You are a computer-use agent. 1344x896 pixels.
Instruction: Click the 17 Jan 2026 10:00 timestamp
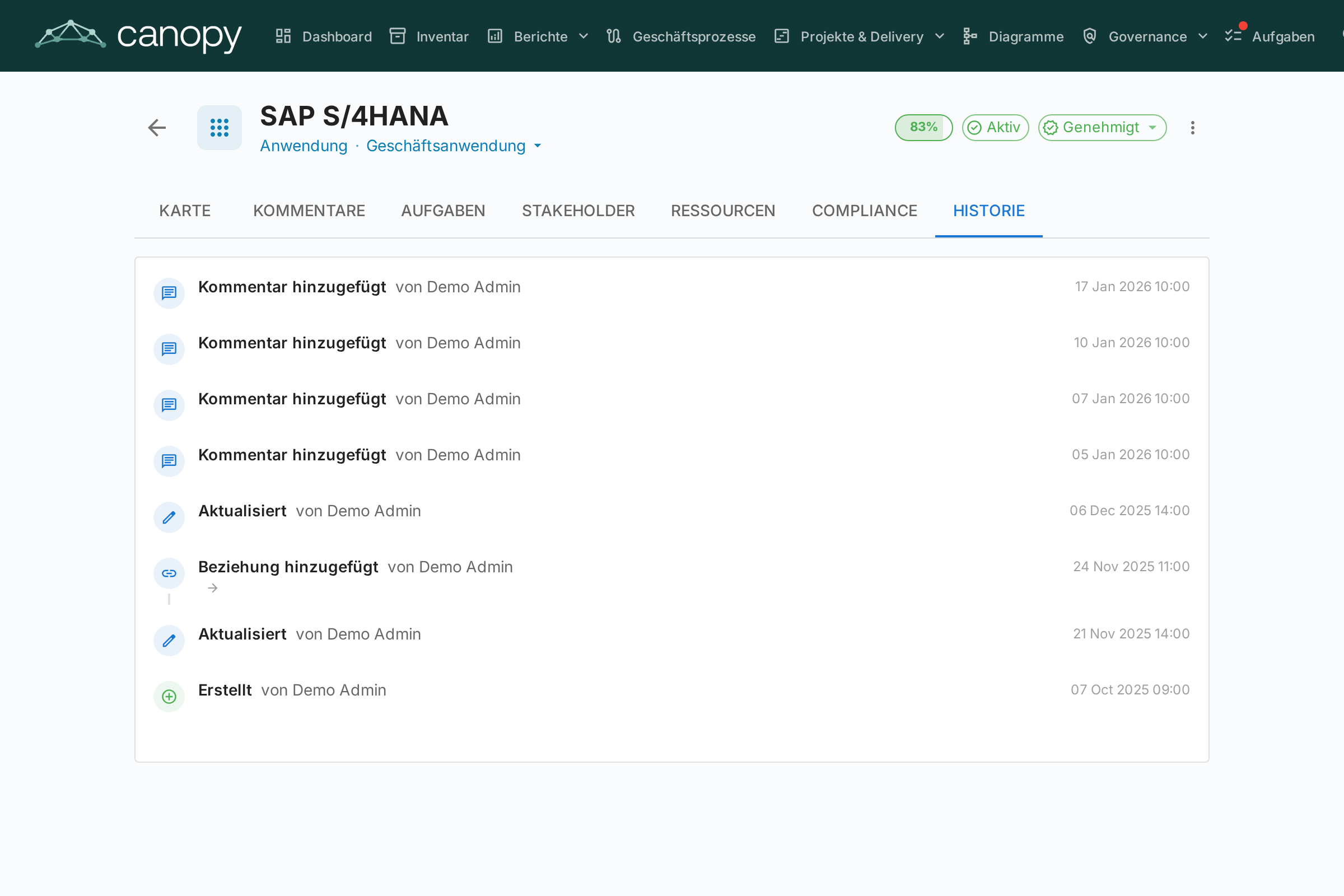click(1132, 286)
